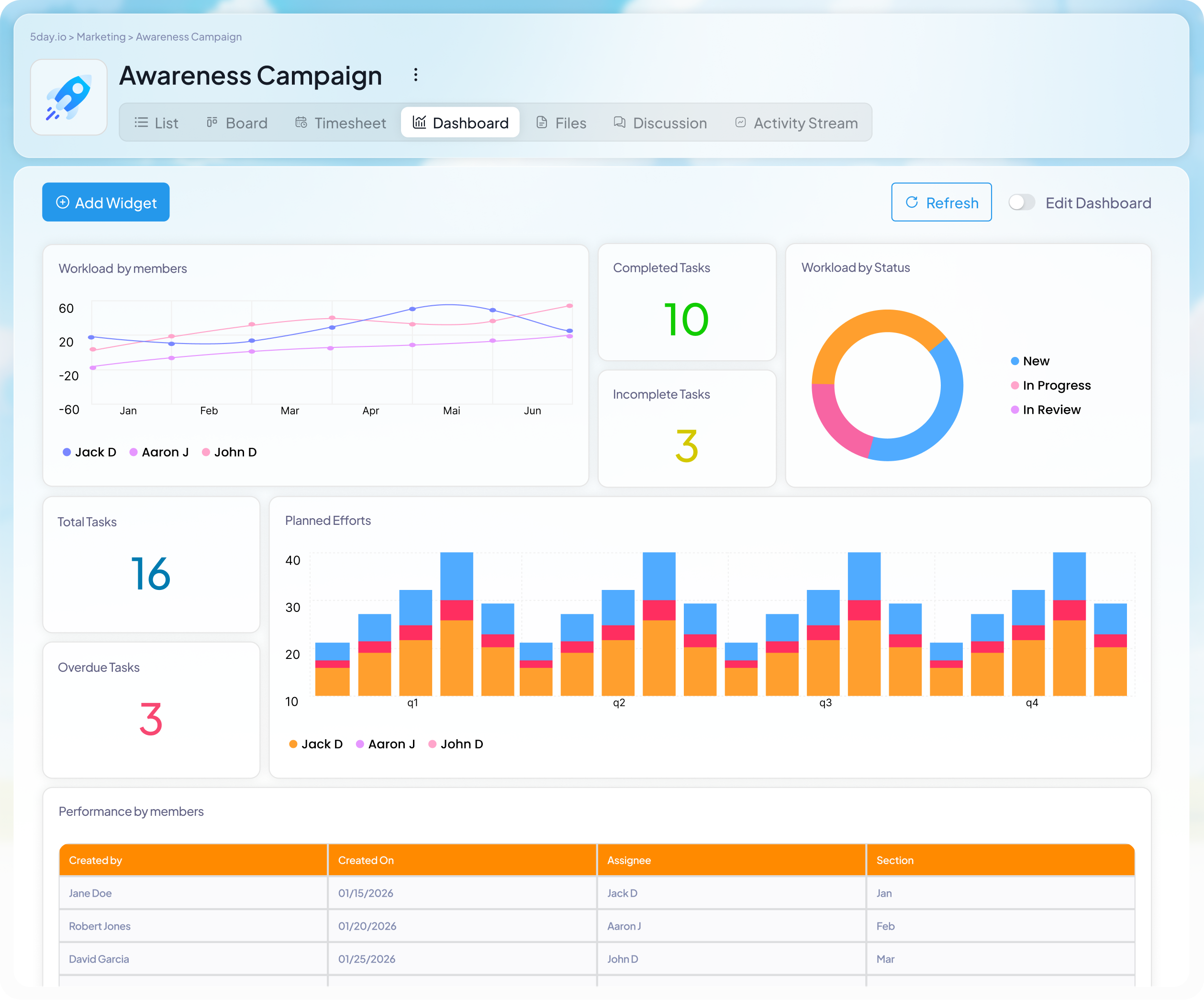Click the Created by column header
This screenshot has width=1204, height=1000.
[193, 860]
